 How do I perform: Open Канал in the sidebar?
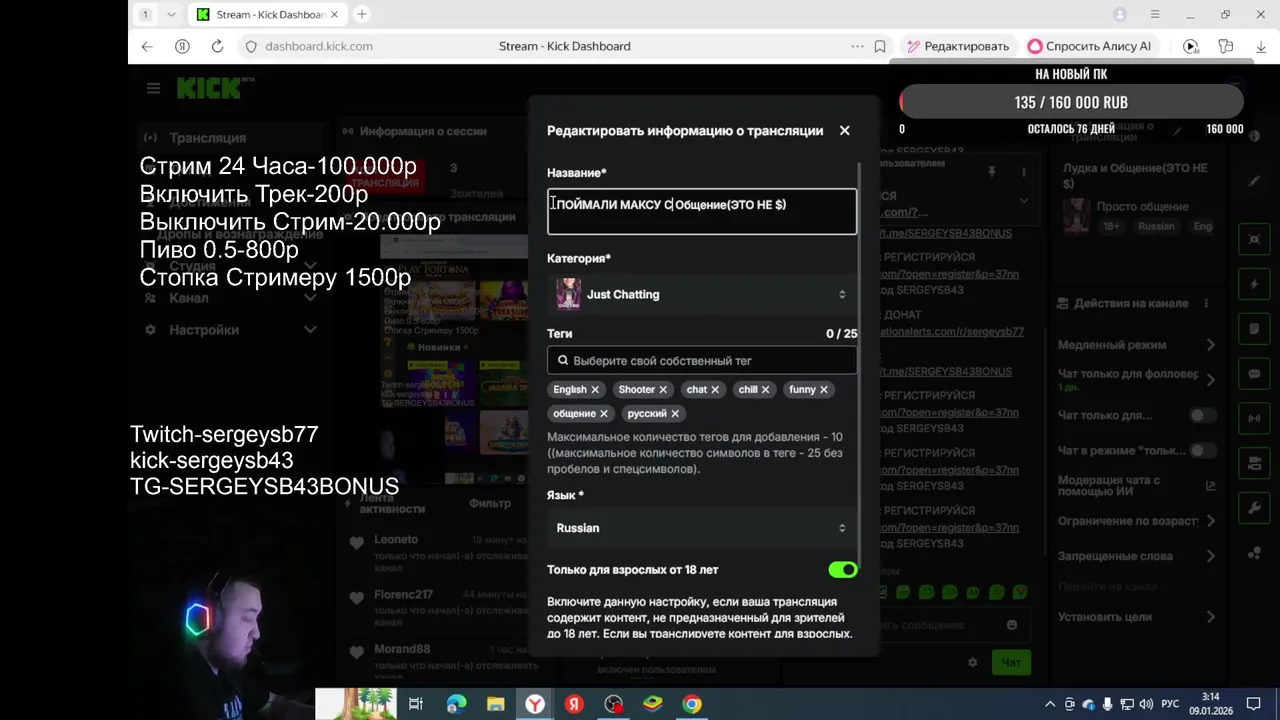click(189, 298)
